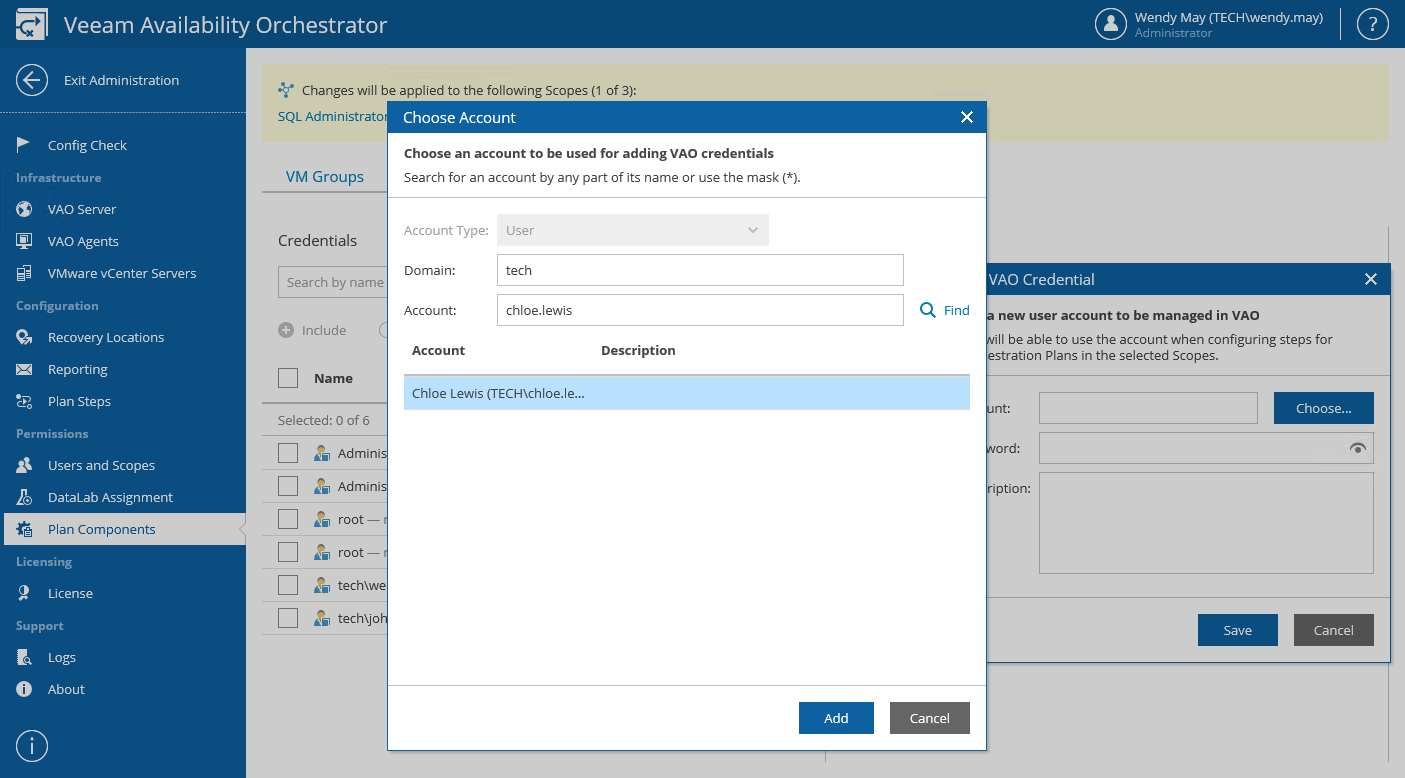This screenshot has height=778, width=1405.
Task: Click the Recovery Locations icon in sidebar
Action: (x=24, y=337)
